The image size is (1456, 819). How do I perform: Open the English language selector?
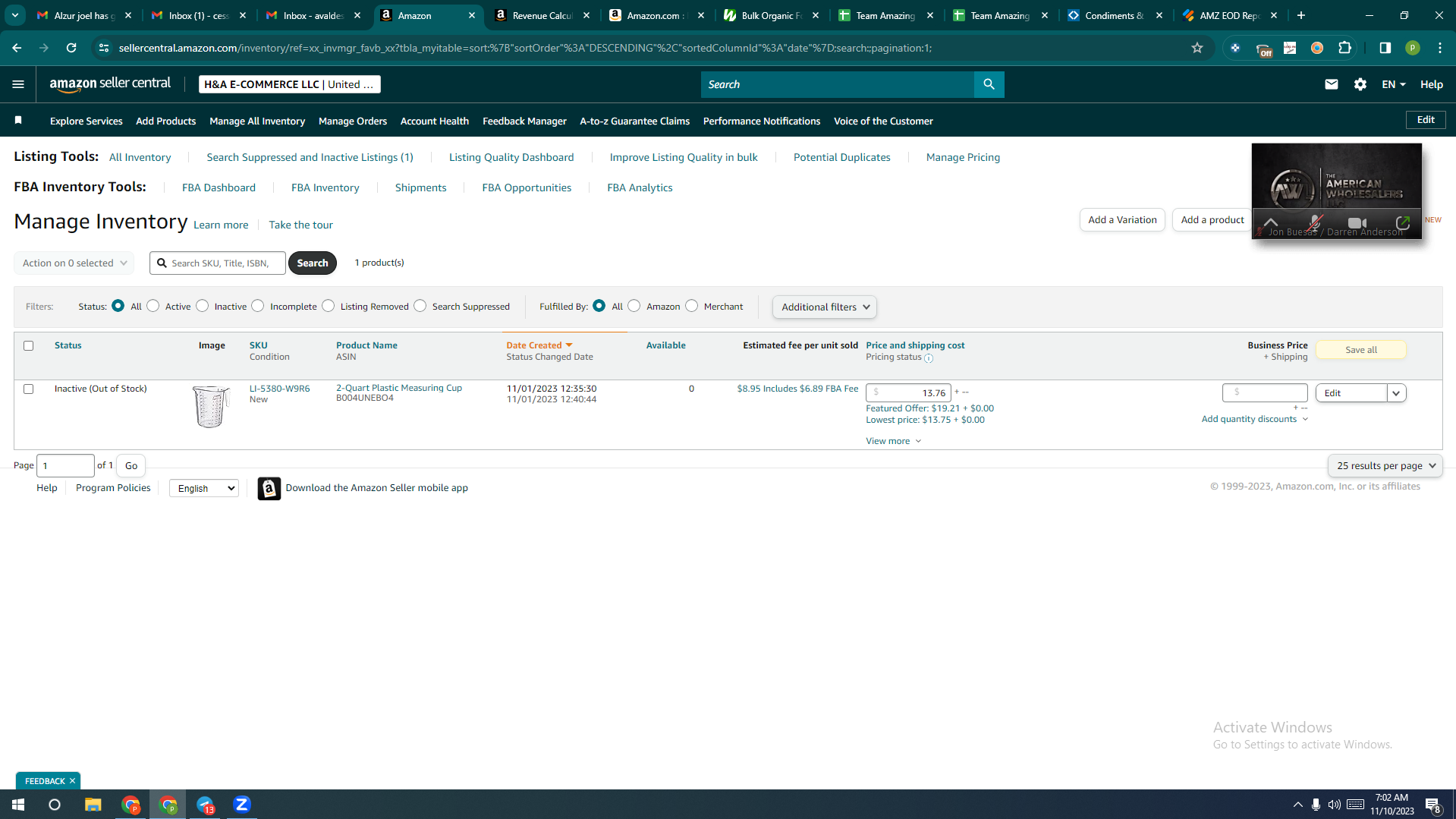pos(204,488)
